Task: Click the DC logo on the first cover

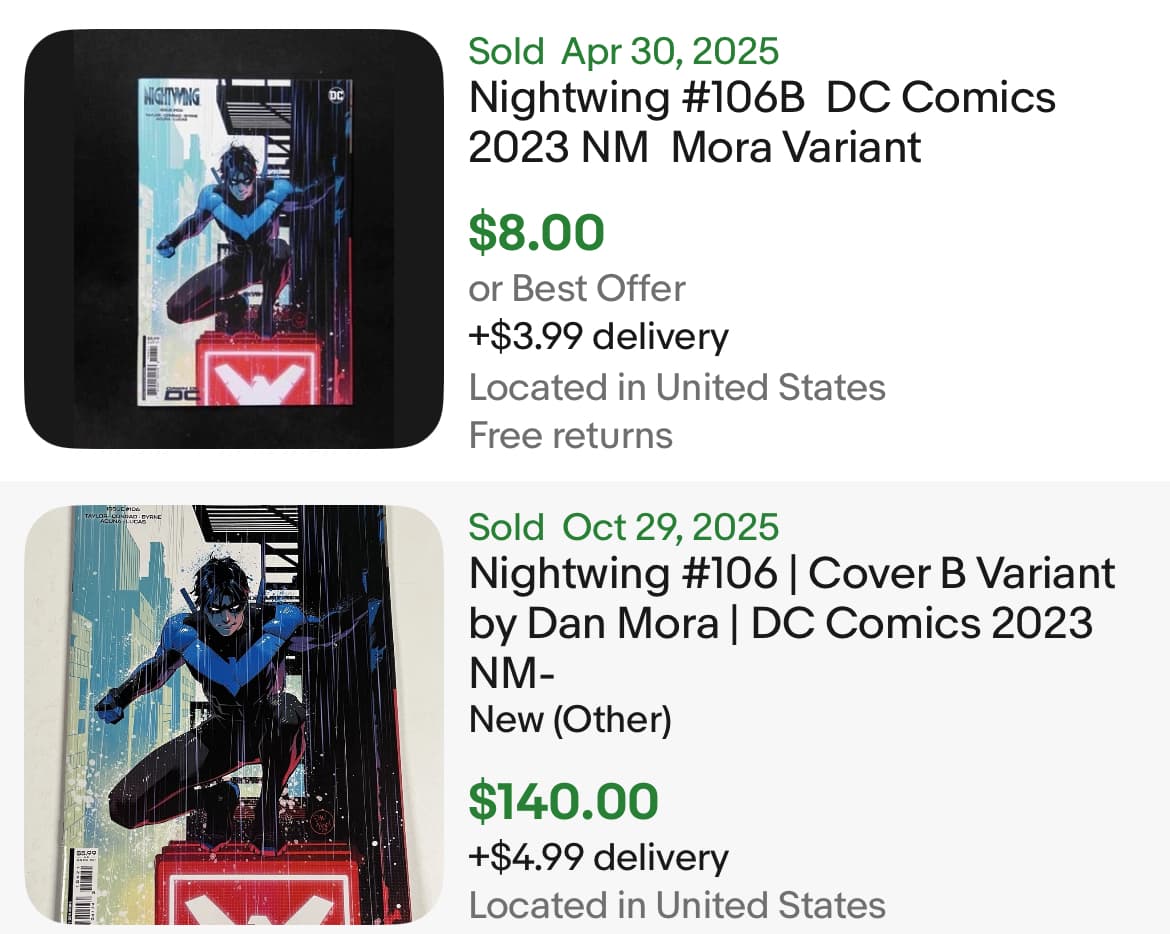Action: (335, 96)
